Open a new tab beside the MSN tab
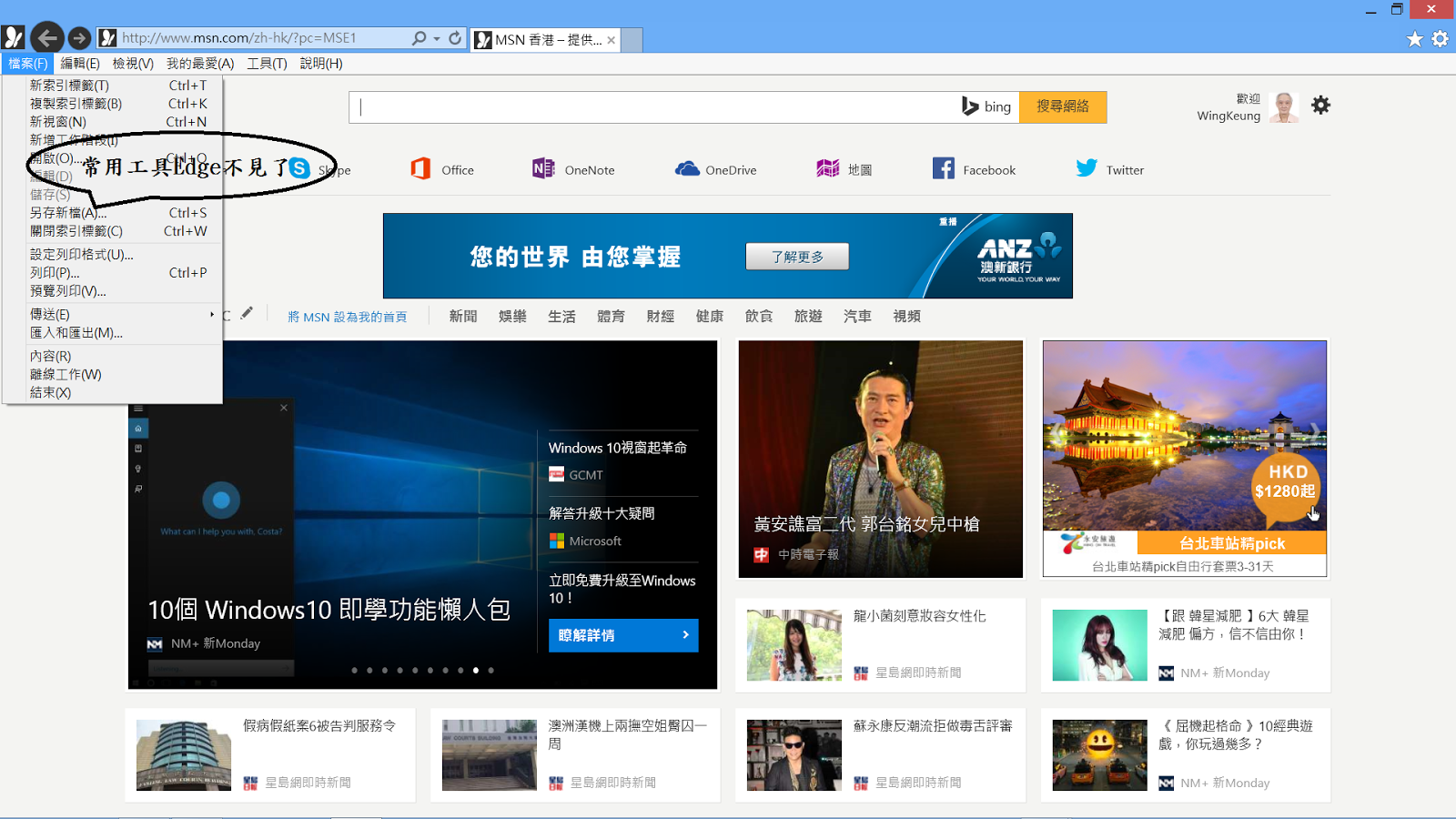This screenshot has width=1456, height=819. tap(632, 40)
